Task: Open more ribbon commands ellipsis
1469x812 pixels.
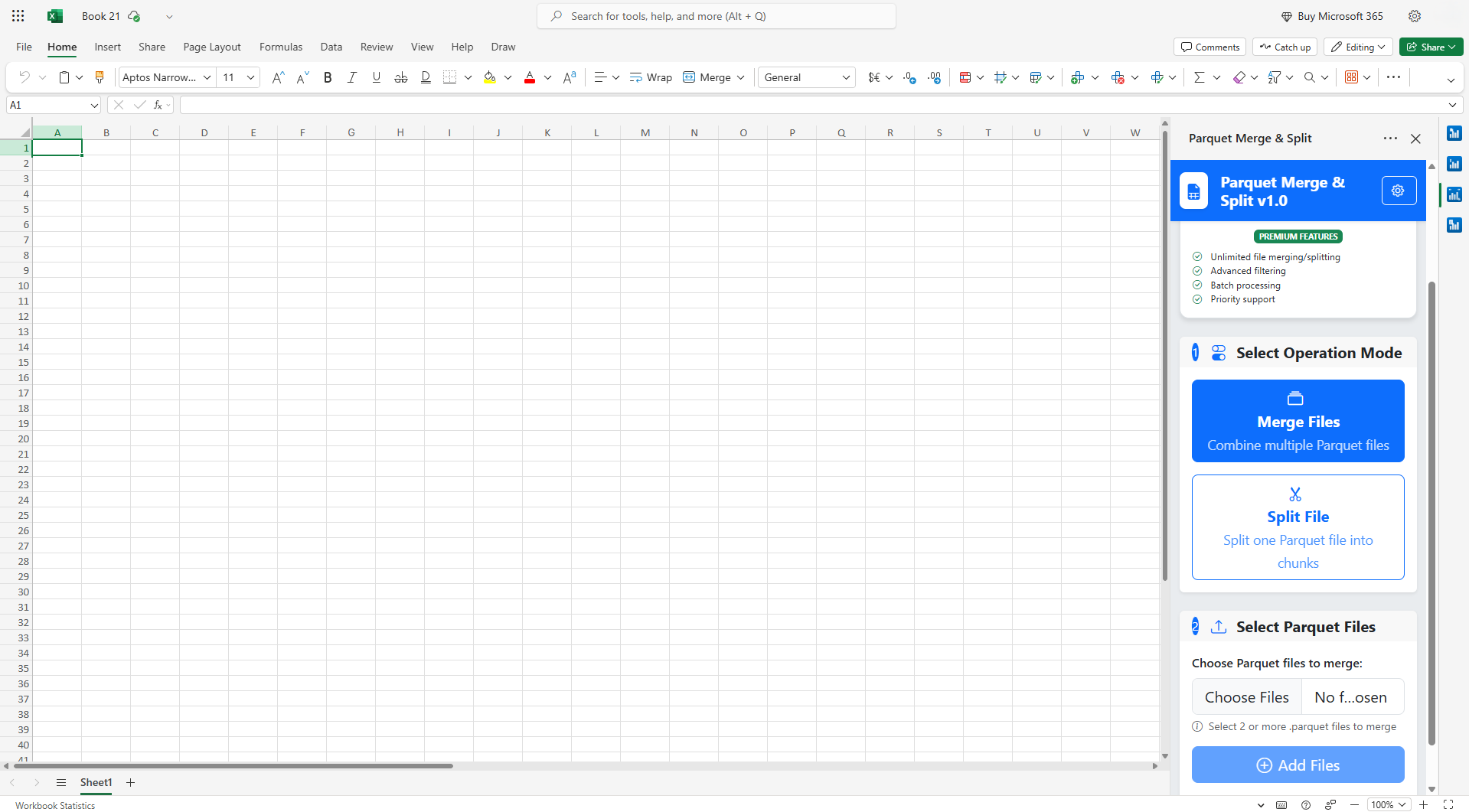Action: coord(1393,77)
